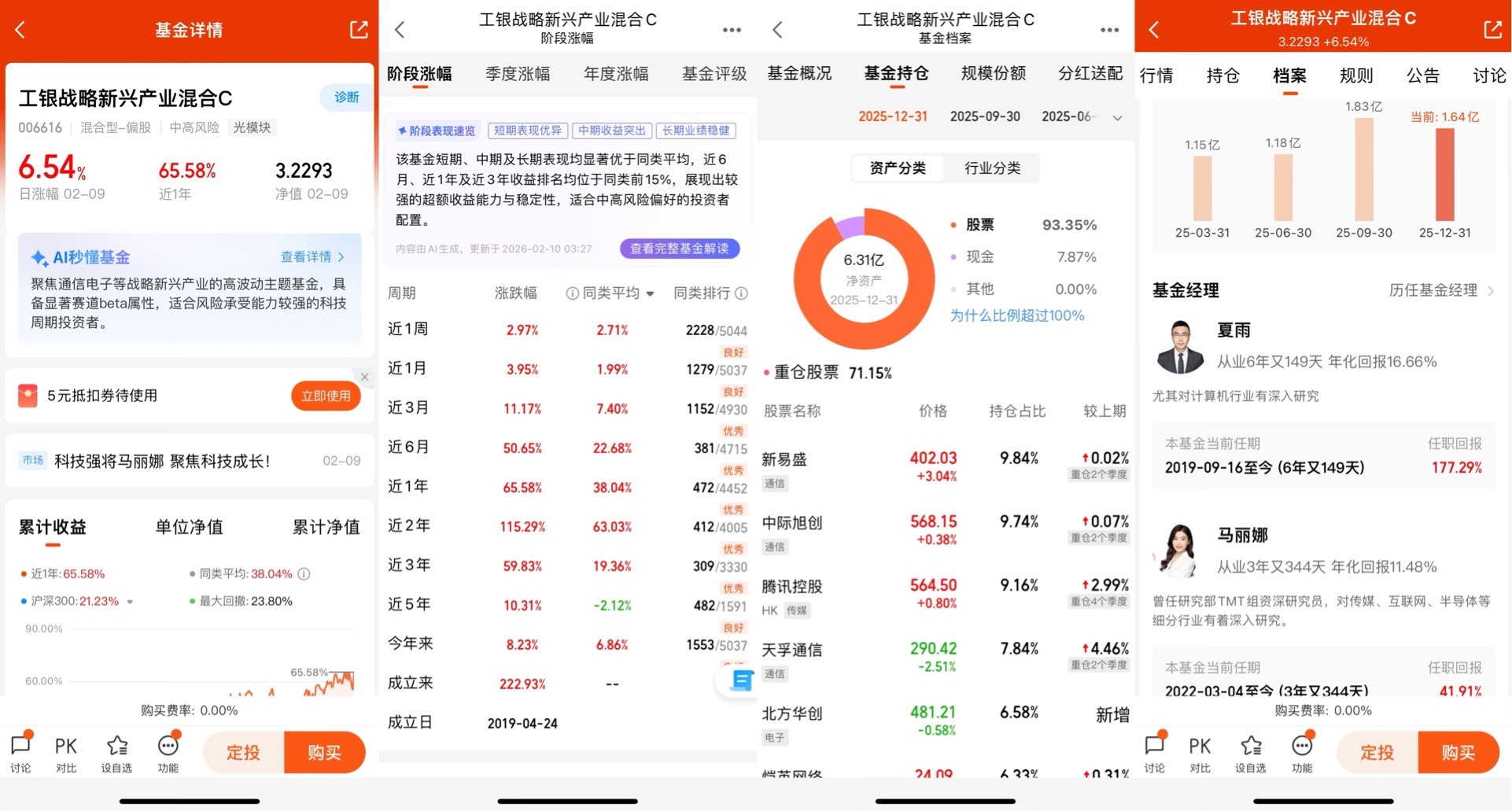Tap 中期收益突出 tag

[x=612, y=131]
